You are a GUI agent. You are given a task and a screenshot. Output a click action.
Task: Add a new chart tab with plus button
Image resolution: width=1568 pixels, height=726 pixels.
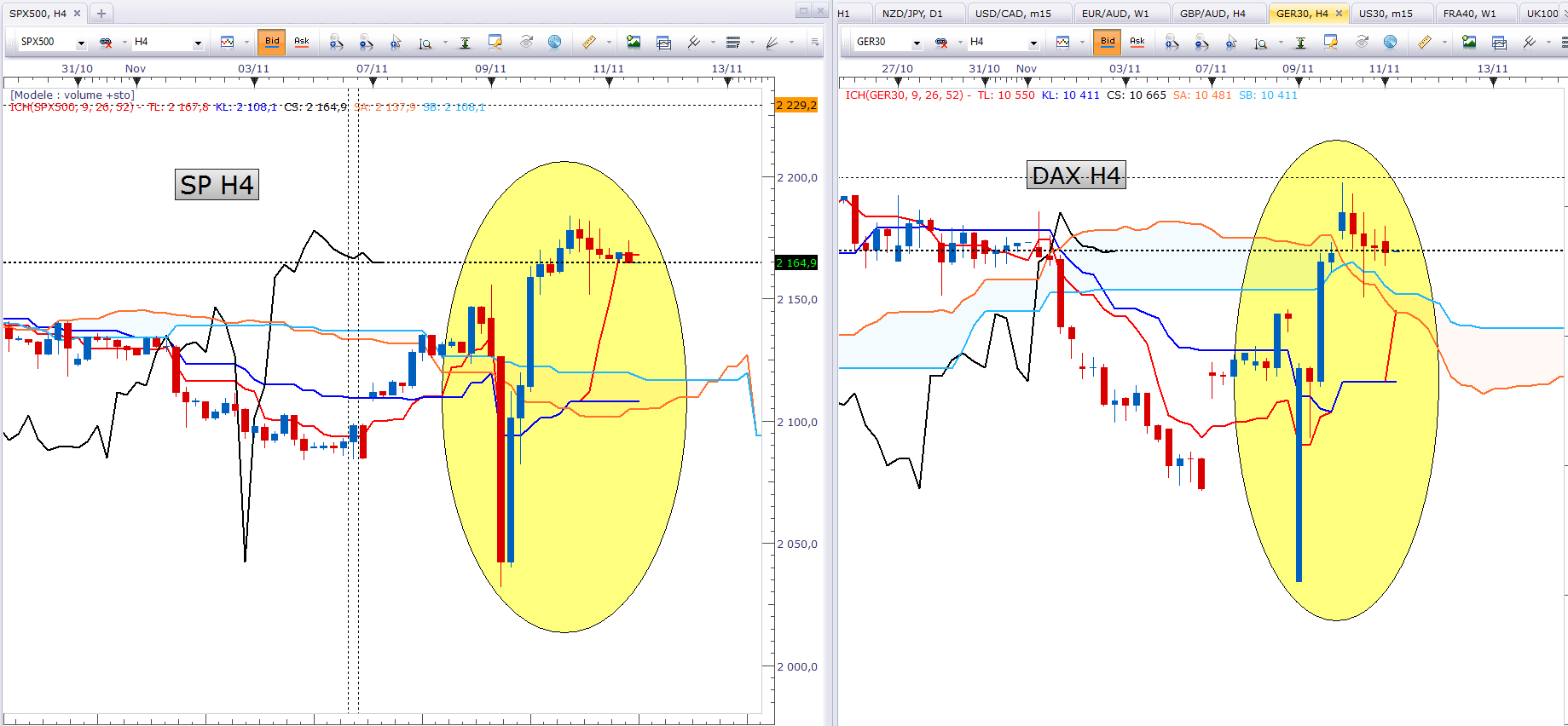[x=101, y=14]
